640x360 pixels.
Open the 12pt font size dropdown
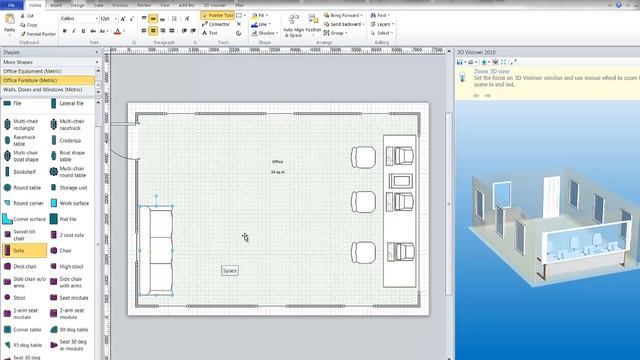pos(116,19)
